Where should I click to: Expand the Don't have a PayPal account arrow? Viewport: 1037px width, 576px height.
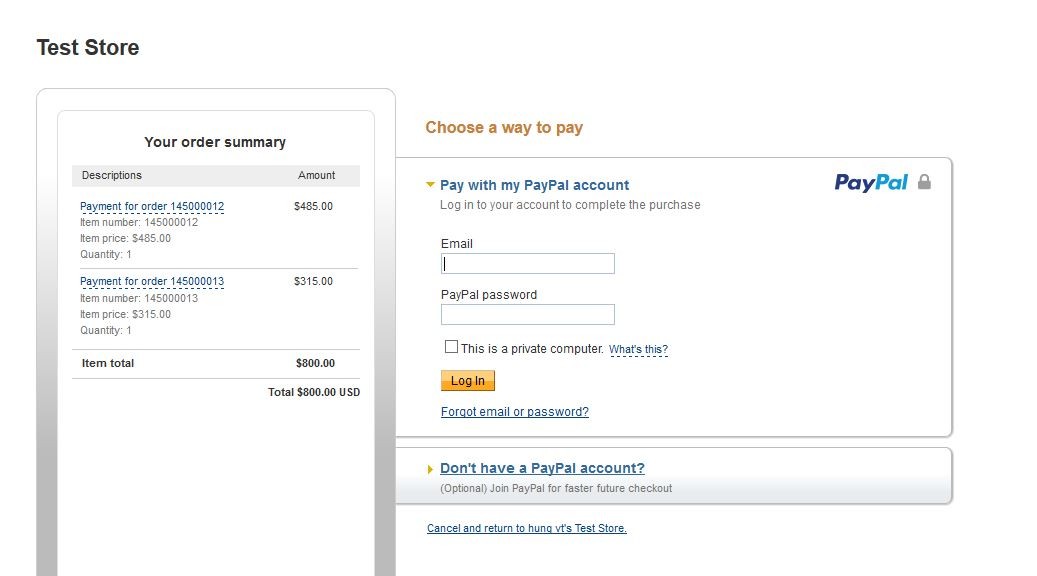coord(430,469)
